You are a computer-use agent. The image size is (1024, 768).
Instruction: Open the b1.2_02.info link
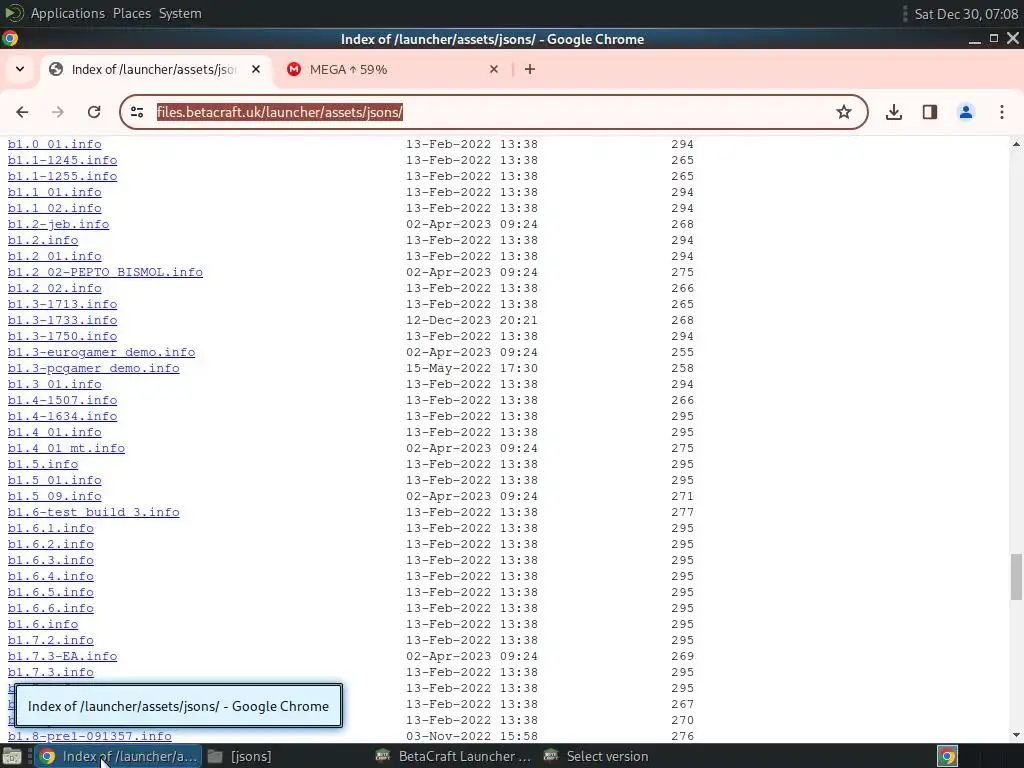[55, 288]
